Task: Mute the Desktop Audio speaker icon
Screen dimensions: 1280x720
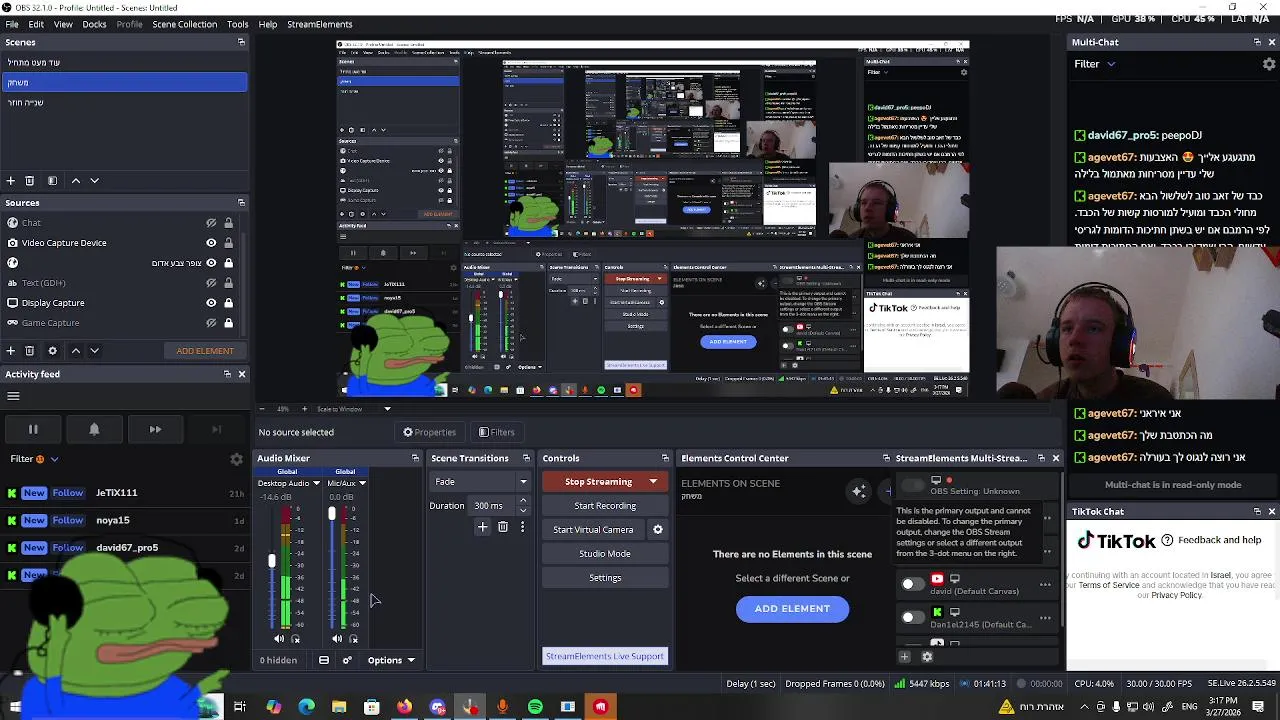Action: coord(279,639)
